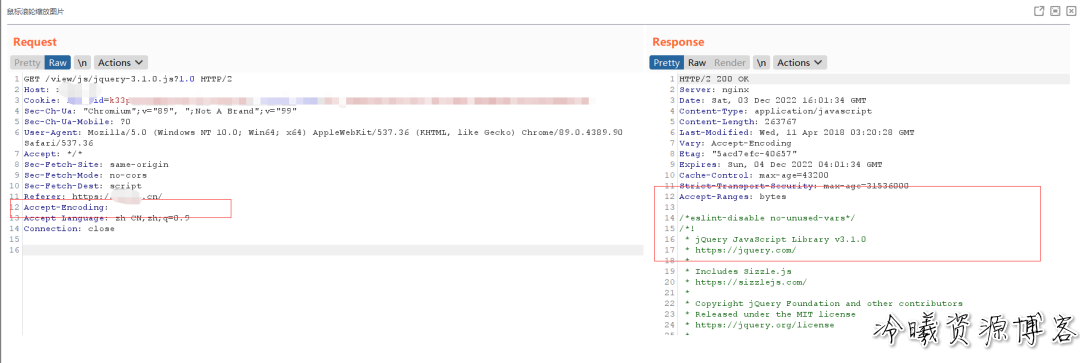Click the eslint-disable no-unused-vars comment line
The height and width of the screenshot is (363, 1080).
(767, 218)
